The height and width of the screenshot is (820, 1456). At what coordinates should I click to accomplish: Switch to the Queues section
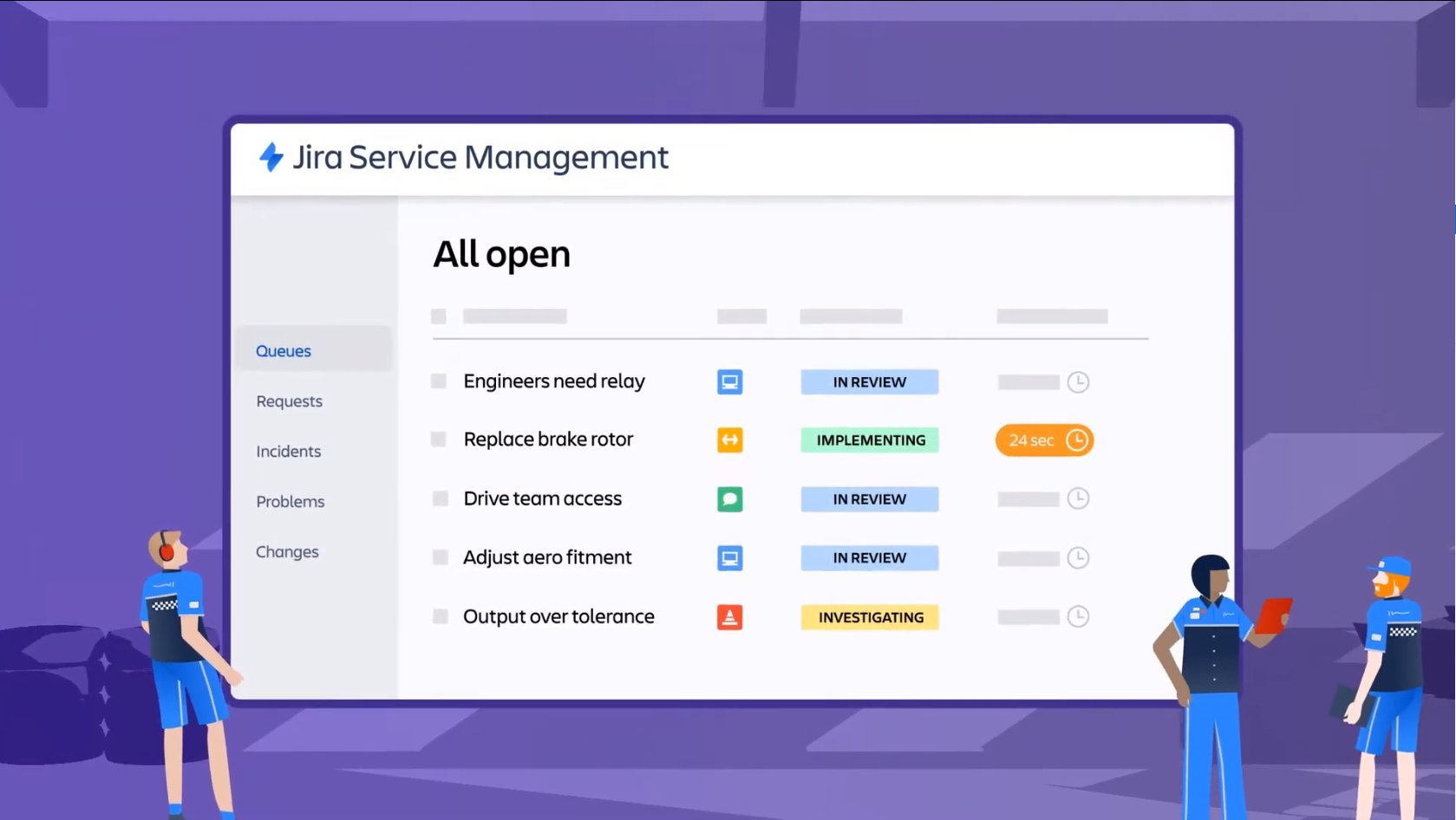click(283, 350)
